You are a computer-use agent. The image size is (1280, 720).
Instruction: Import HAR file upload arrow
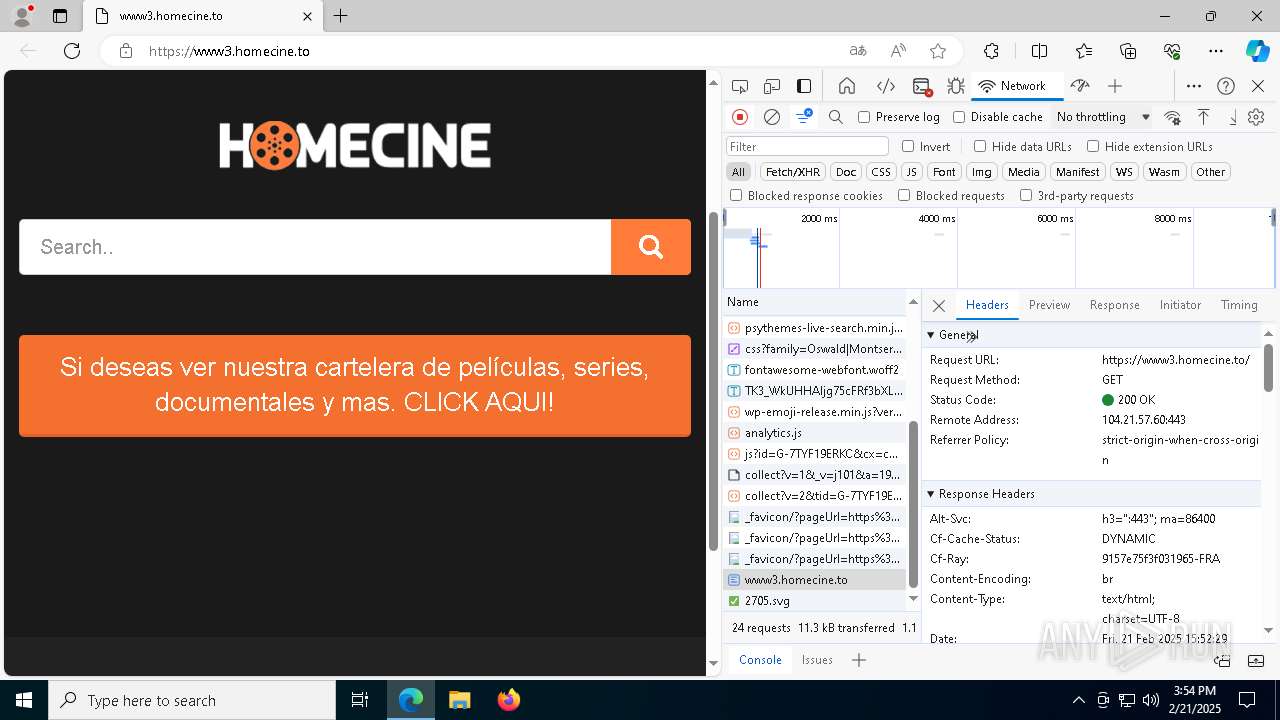pyautogui.click(x=1204, y=117)
